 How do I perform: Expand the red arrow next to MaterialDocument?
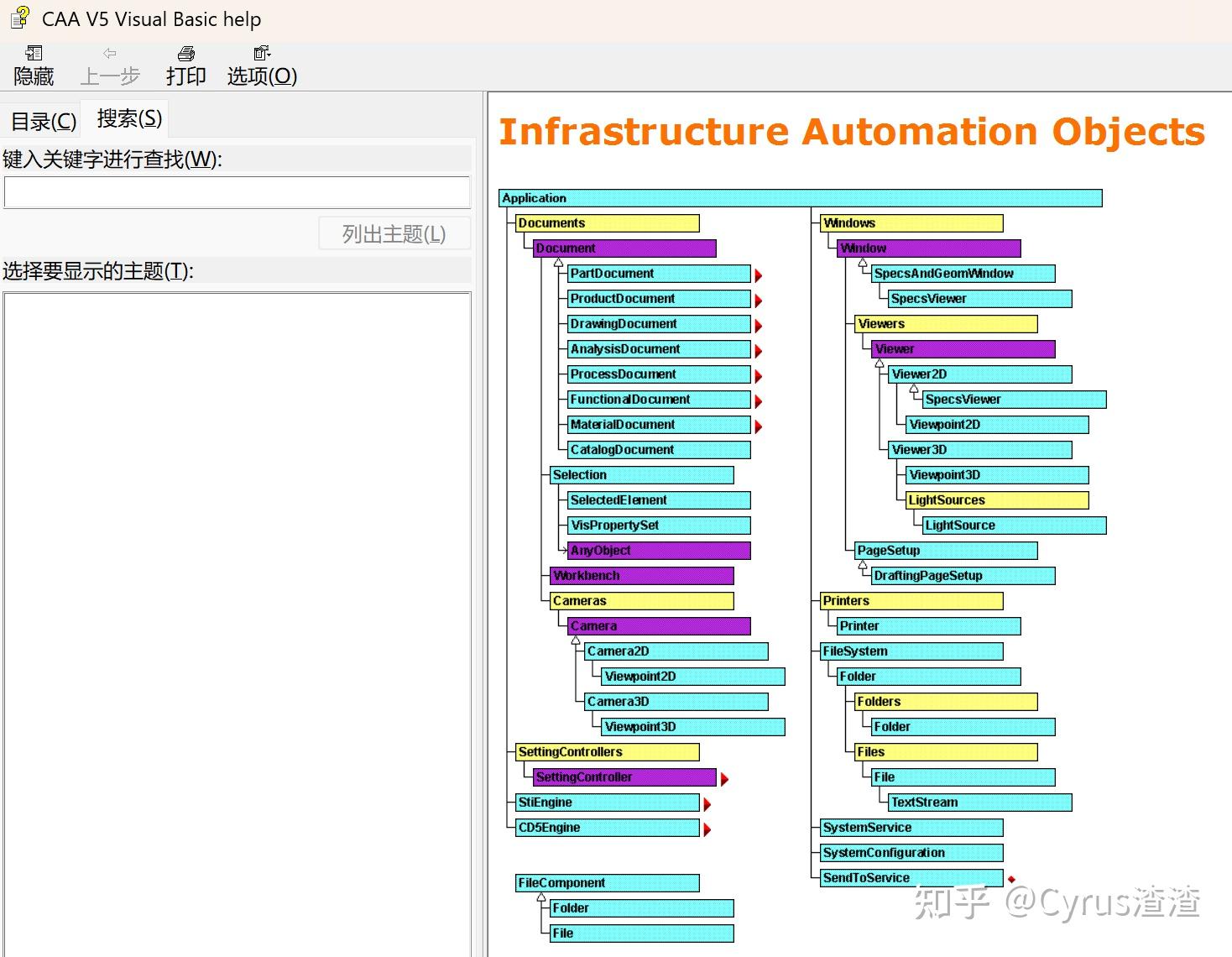point(758,426)
